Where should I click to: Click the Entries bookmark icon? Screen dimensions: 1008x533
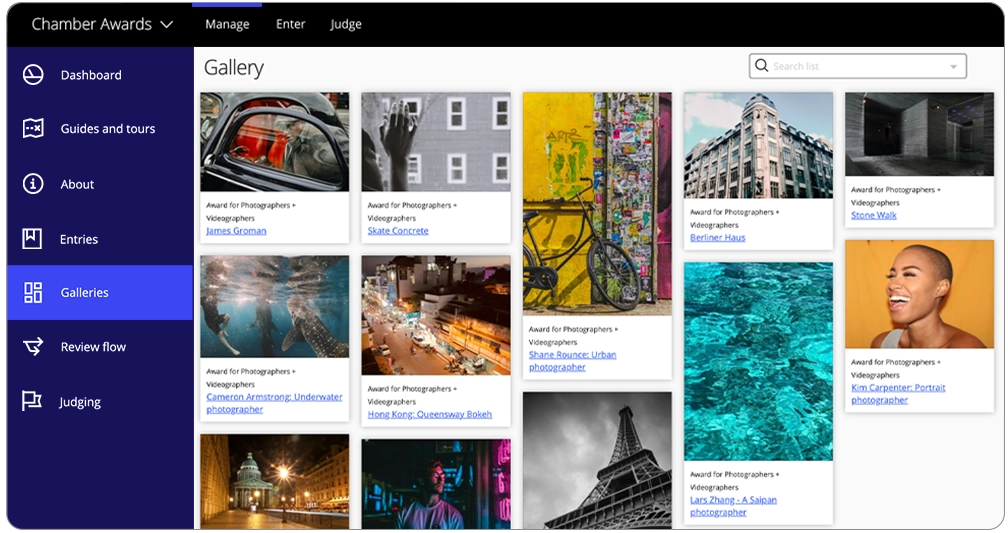pyautogui.click(x=33, y=239)
